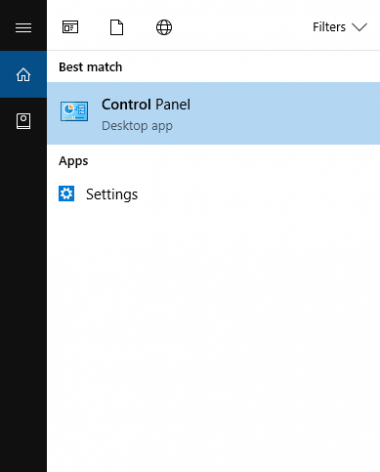The image size is (380, 472).
Task: Click the blue Settings gear icon
Action: point(66,194)
